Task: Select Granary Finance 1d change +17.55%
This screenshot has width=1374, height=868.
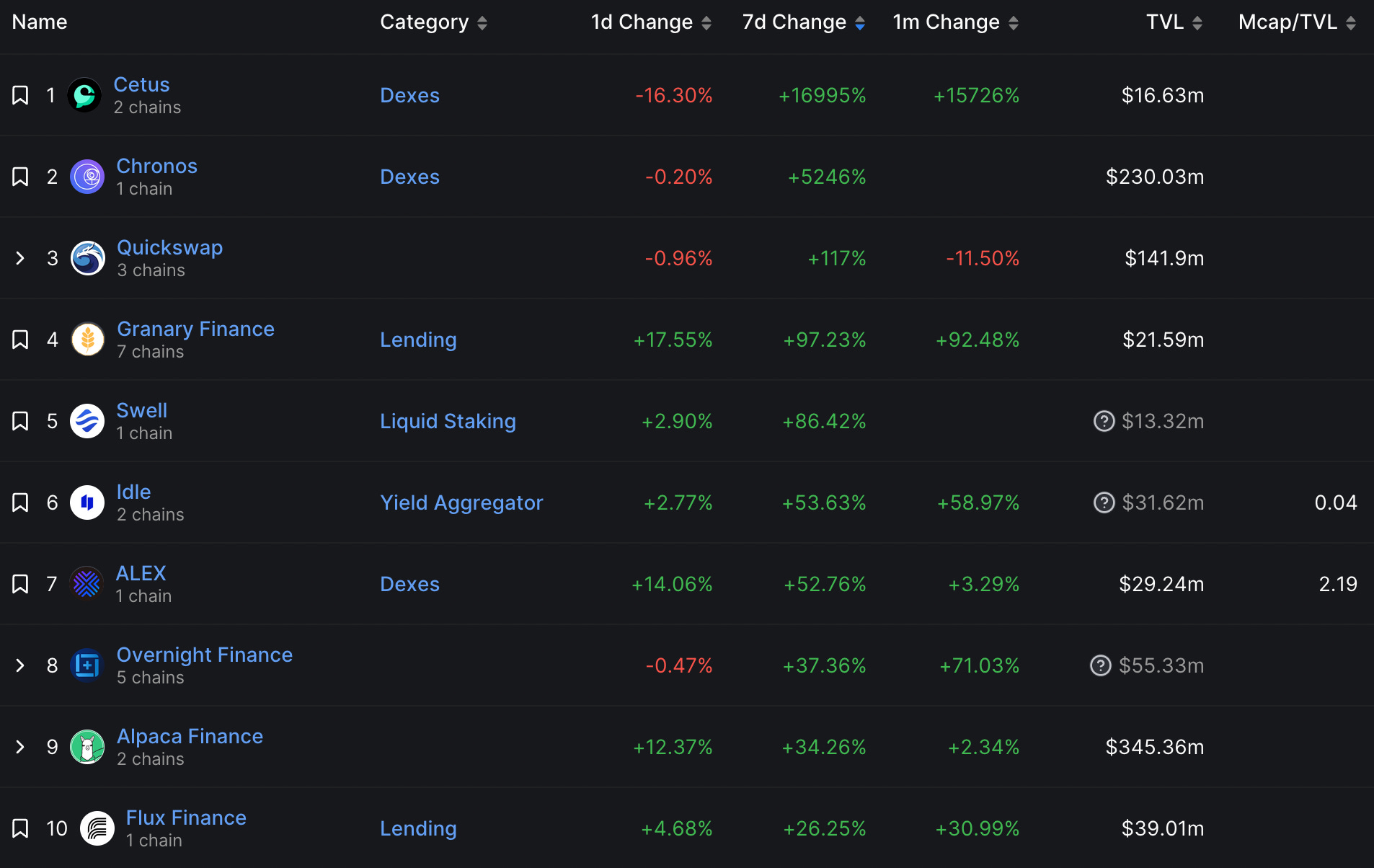Action: point(673,340)
